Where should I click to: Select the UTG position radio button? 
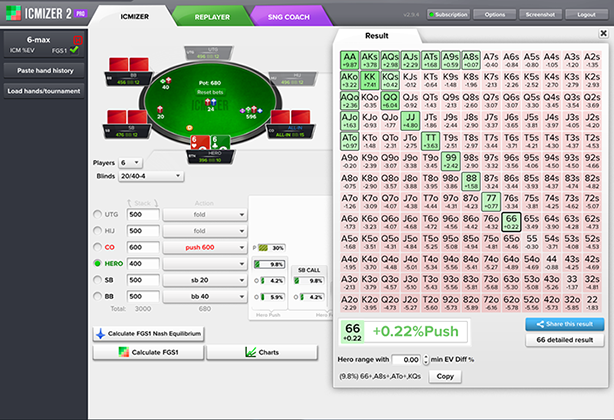click(97, 214)
